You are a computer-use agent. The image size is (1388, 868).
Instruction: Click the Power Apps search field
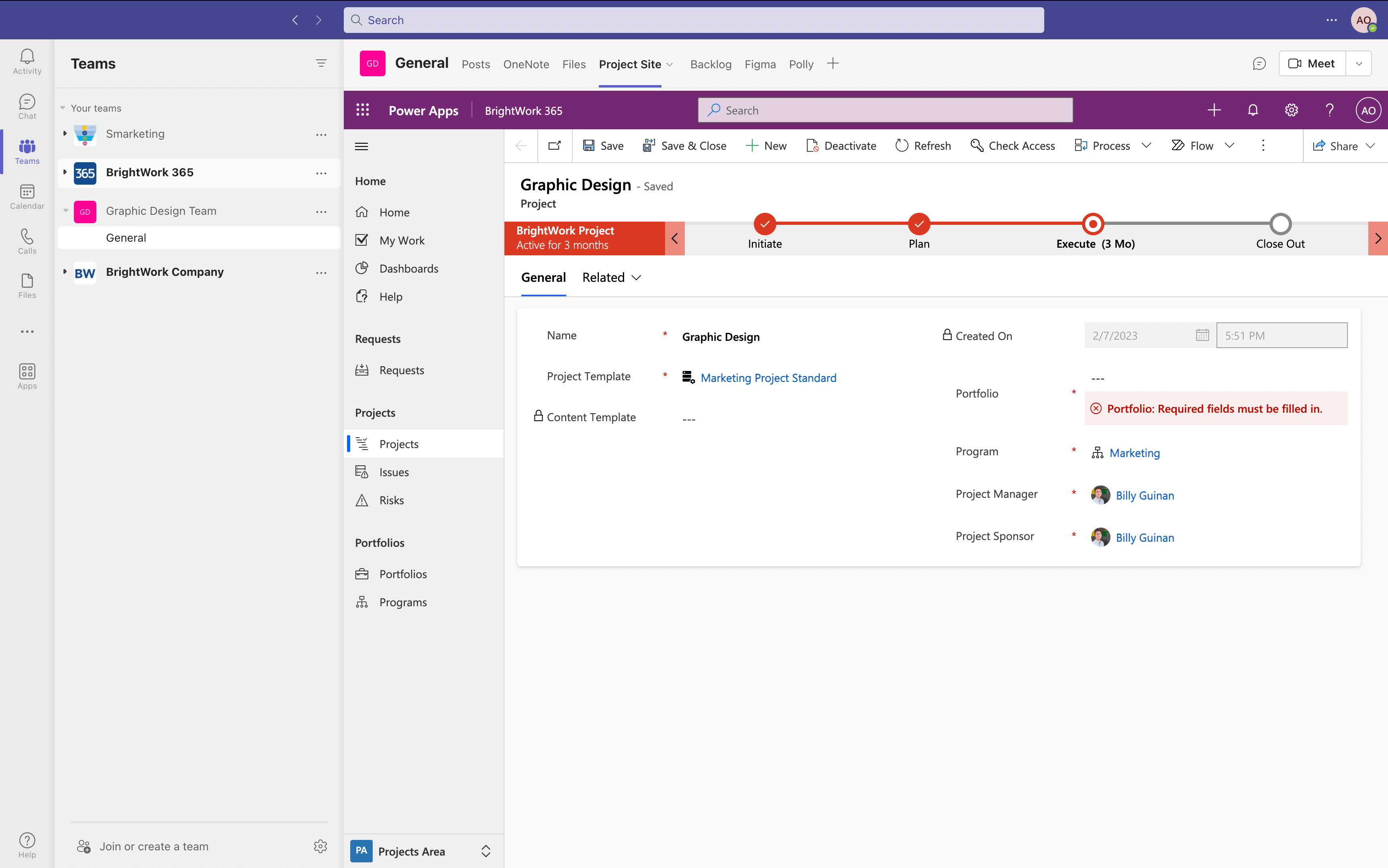(885, 110)
